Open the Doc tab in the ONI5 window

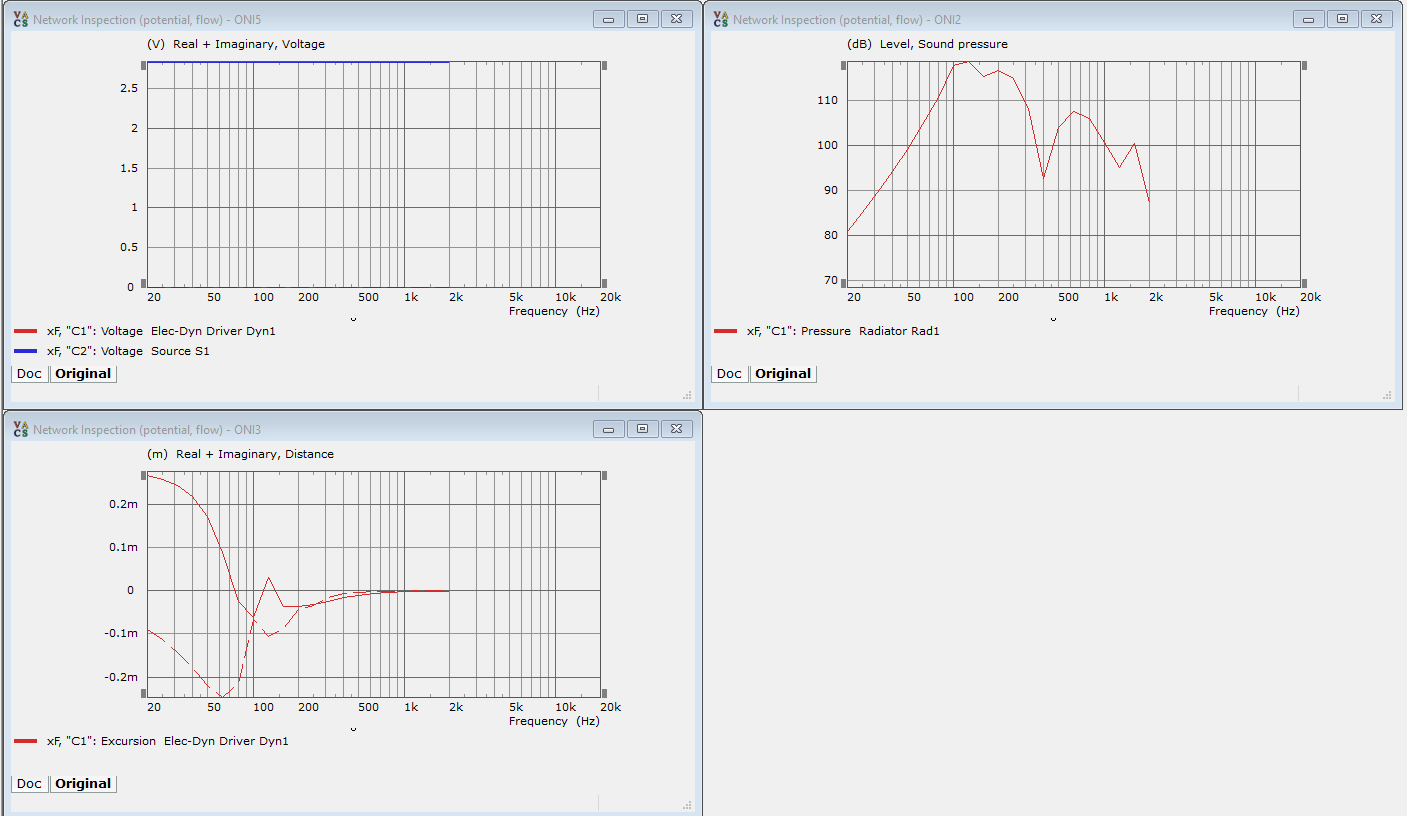point(30,373)
